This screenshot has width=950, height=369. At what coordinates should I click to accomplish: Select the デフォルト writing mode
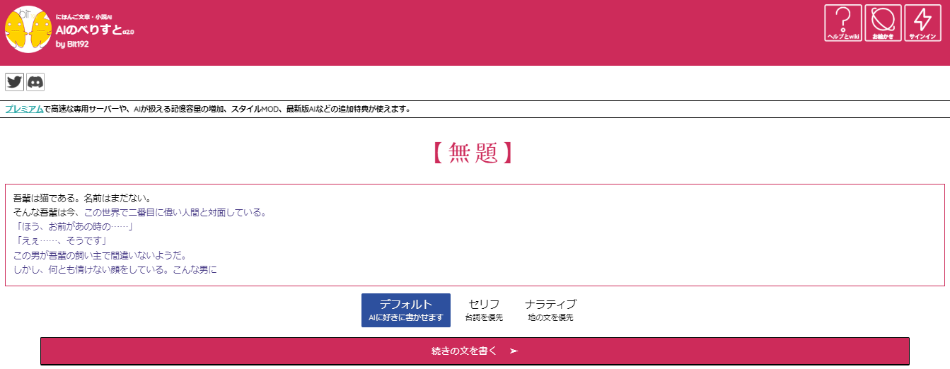tap(406, 310)
